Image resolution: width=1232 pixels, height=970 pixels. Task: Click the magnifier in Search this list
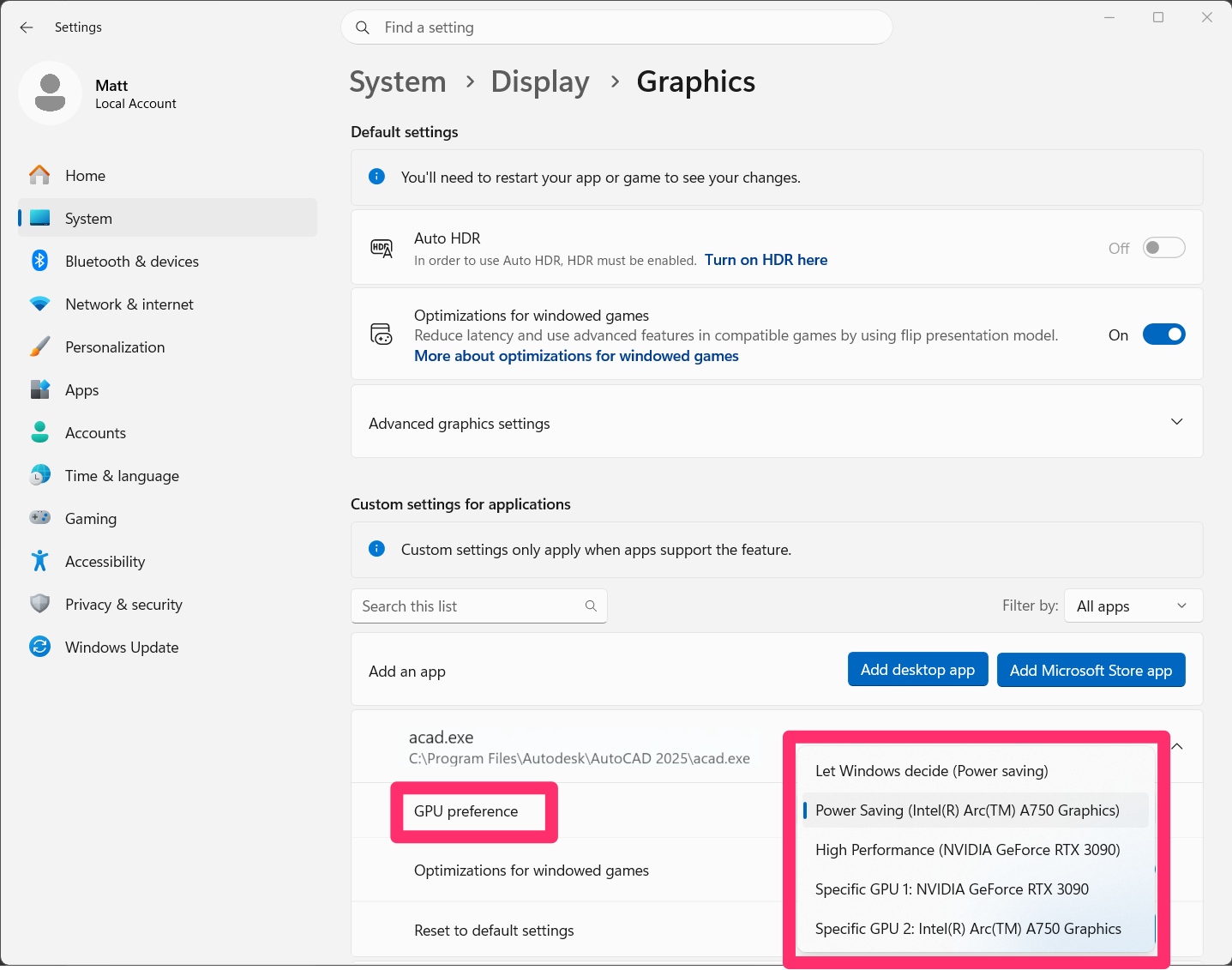tap(591, 605)
